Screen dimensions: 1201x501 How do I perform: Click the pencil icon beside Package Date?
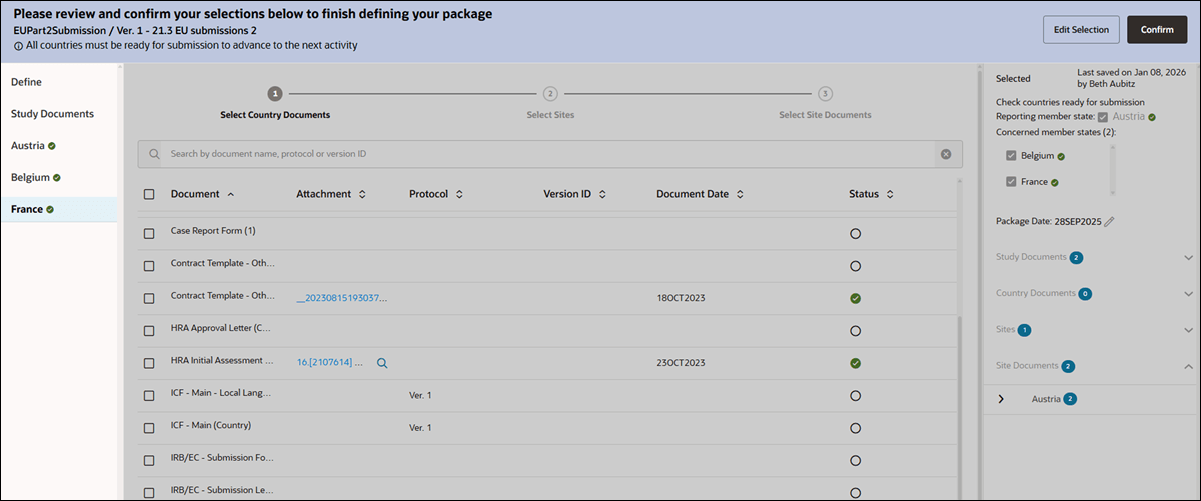[x=1109, y=221]
